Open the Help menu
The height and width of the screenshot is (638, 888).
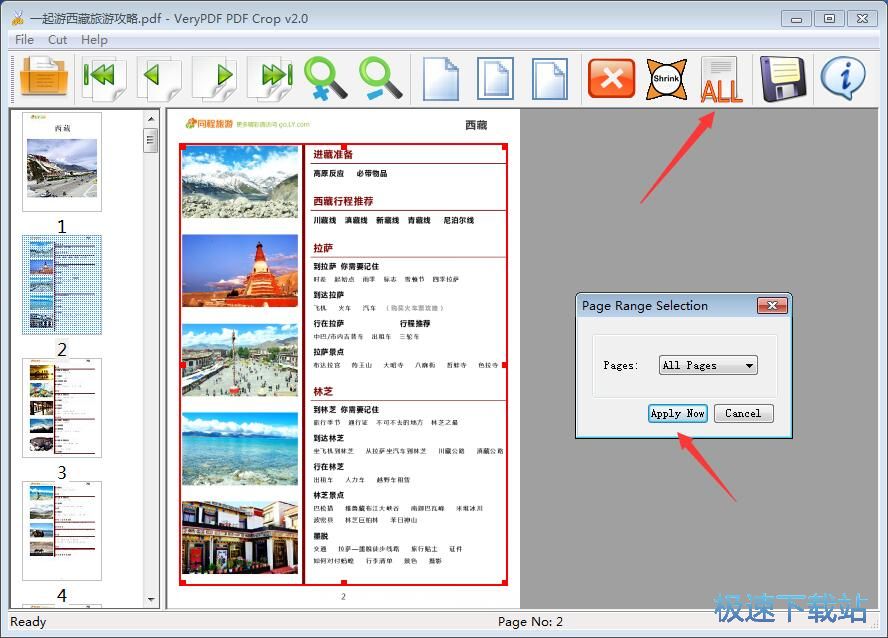coord(94,39)
